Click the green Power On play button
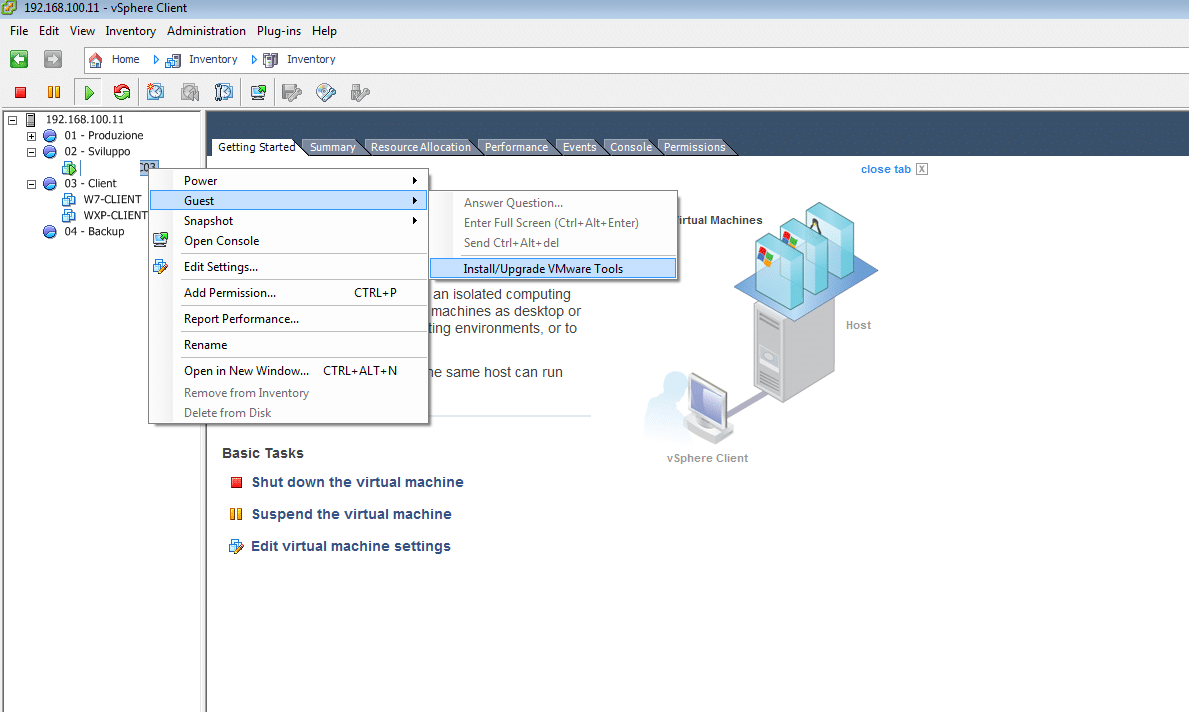Viewport: 1189px width, 712px height. [x=89, y=93]
